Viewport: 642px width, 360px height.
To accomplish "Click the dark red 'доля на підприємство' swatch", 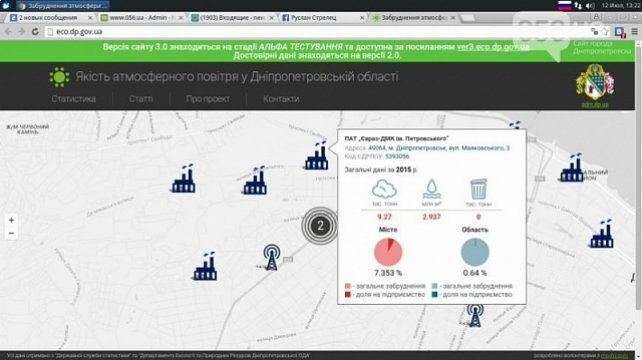I will pos(348,294).
